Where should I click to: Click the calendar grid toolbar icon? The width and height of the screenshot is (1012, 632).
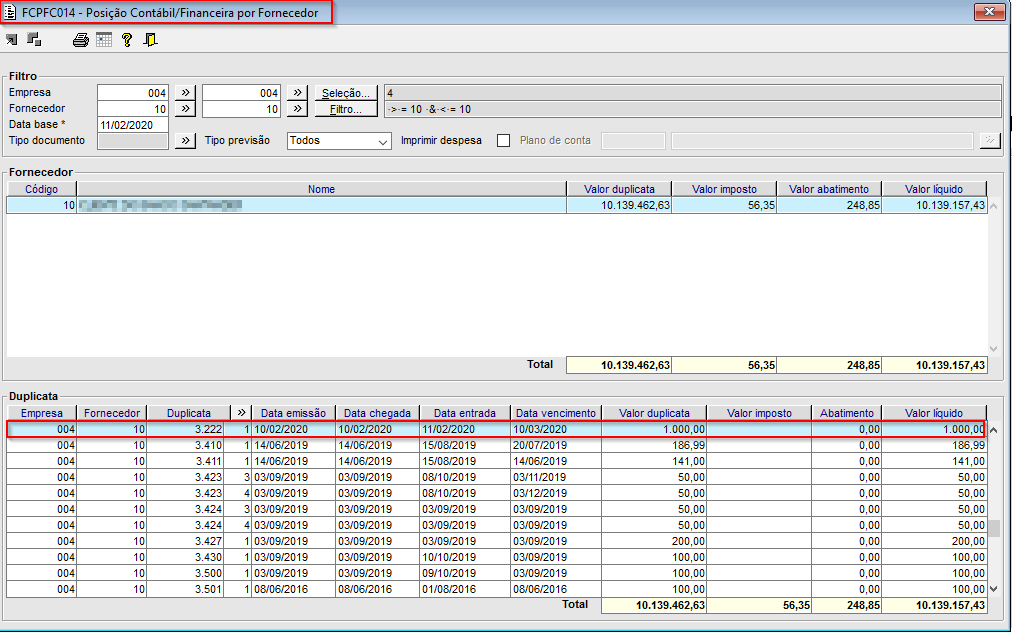pyautogui.click(x=104, y=40)
